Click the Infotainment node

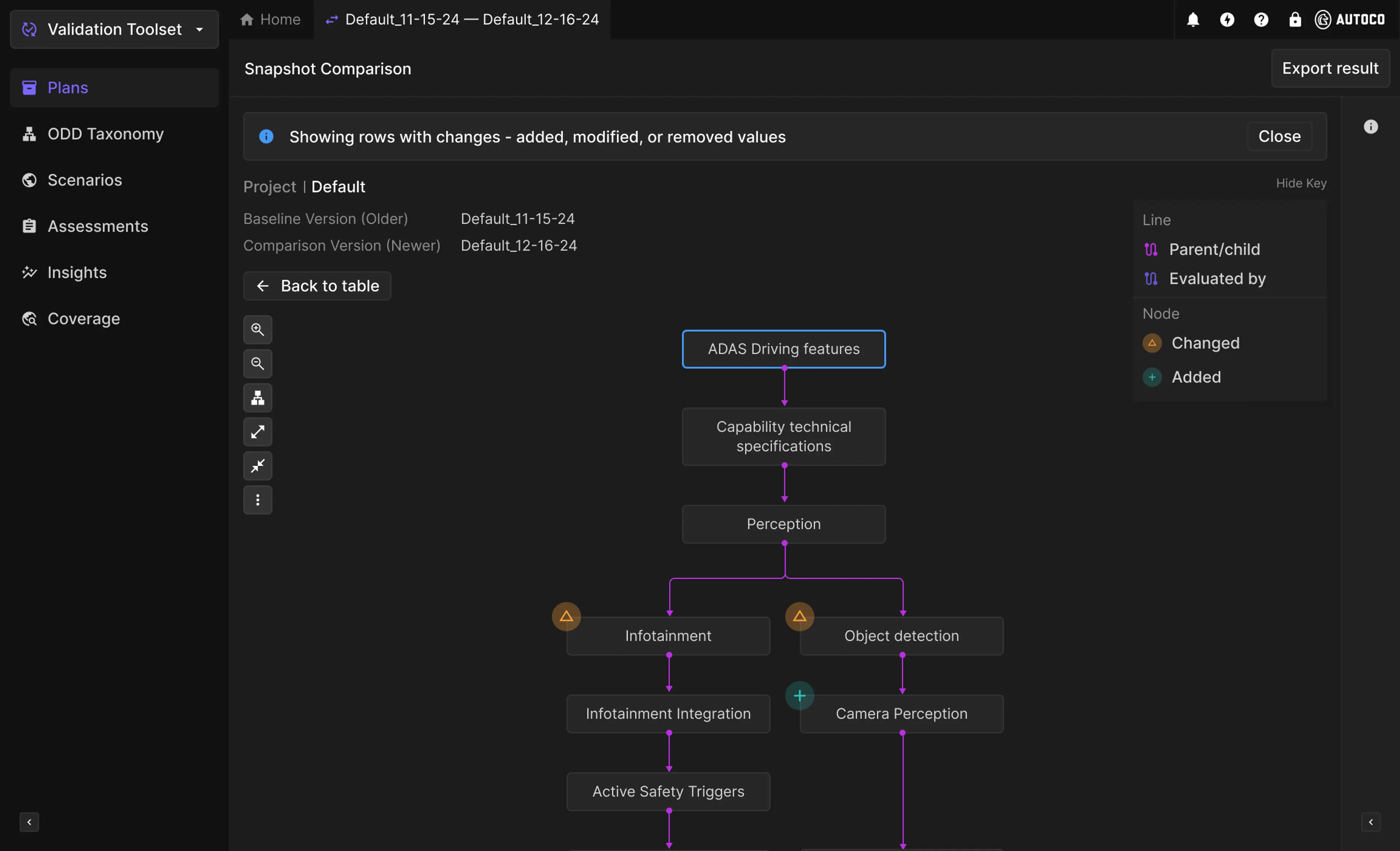coord(668,635)
